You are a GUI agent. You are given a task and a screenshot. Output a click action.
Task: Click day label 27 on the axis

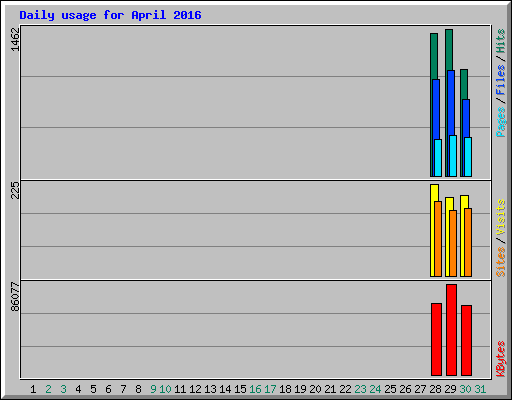point(420,389)
